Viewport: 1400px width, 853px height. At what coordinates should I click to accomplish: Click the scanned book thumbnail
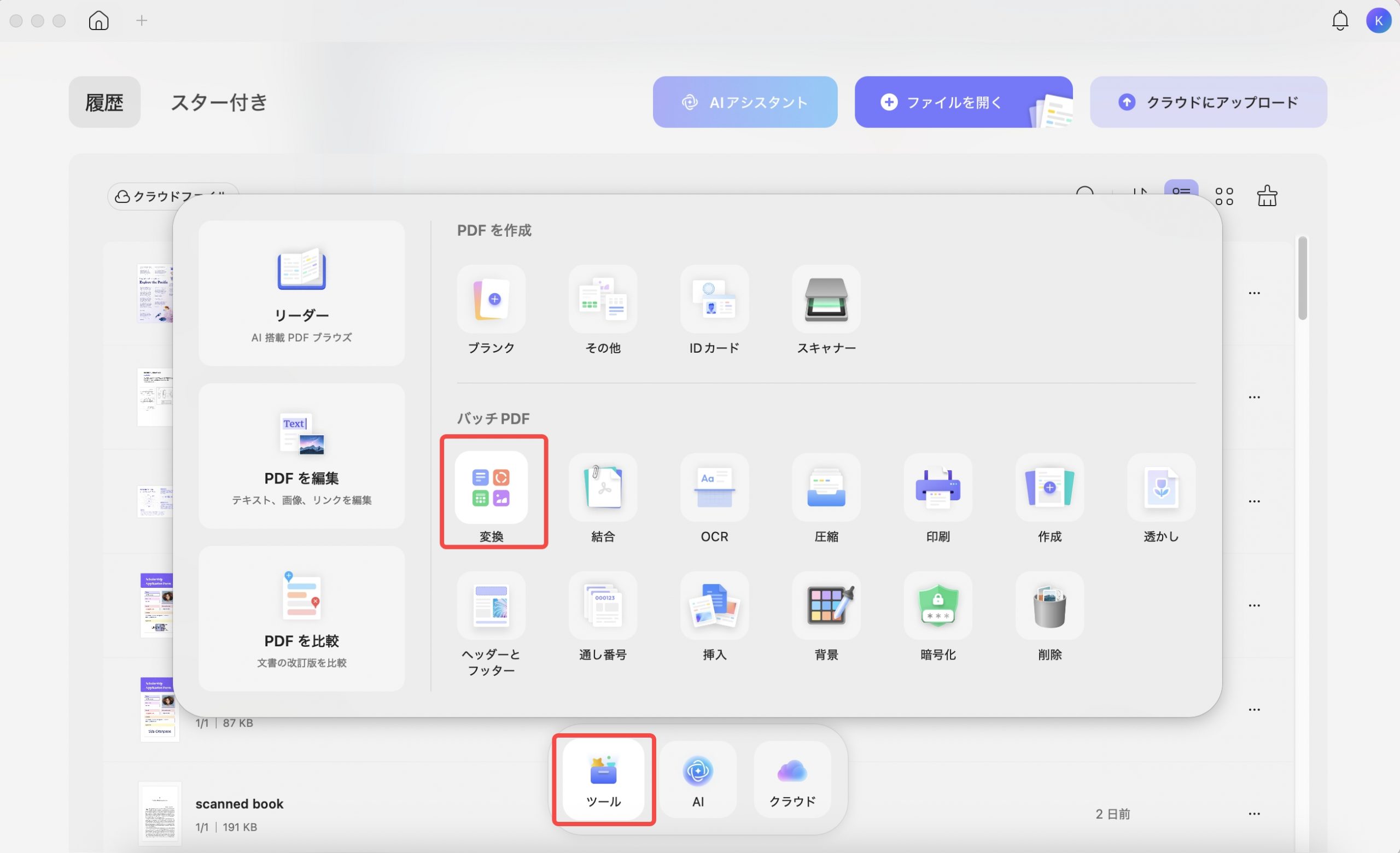point(160,813)
